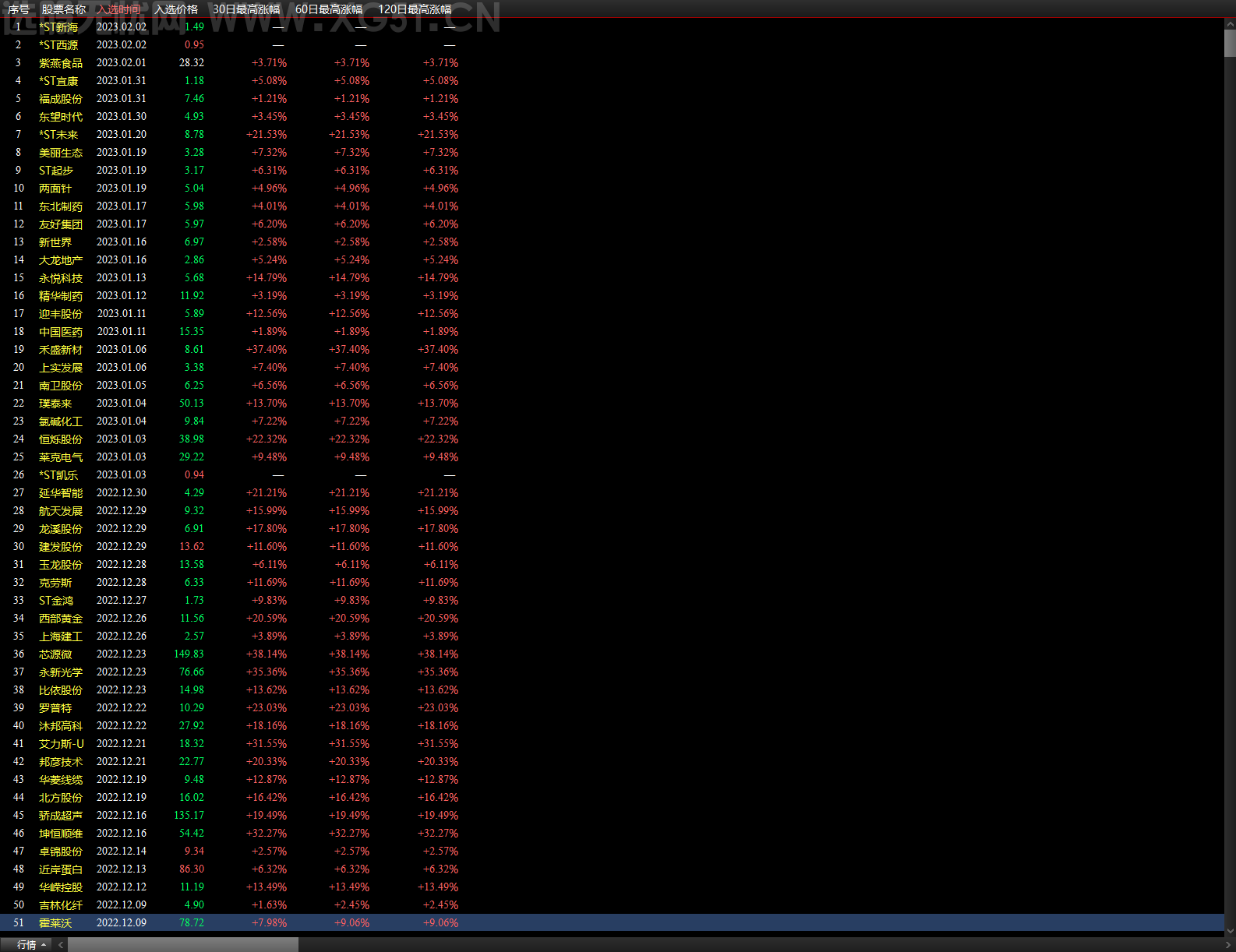Select stock row 禾盛新材
The height and width of the screenshot is (952, 1236).
612,349
